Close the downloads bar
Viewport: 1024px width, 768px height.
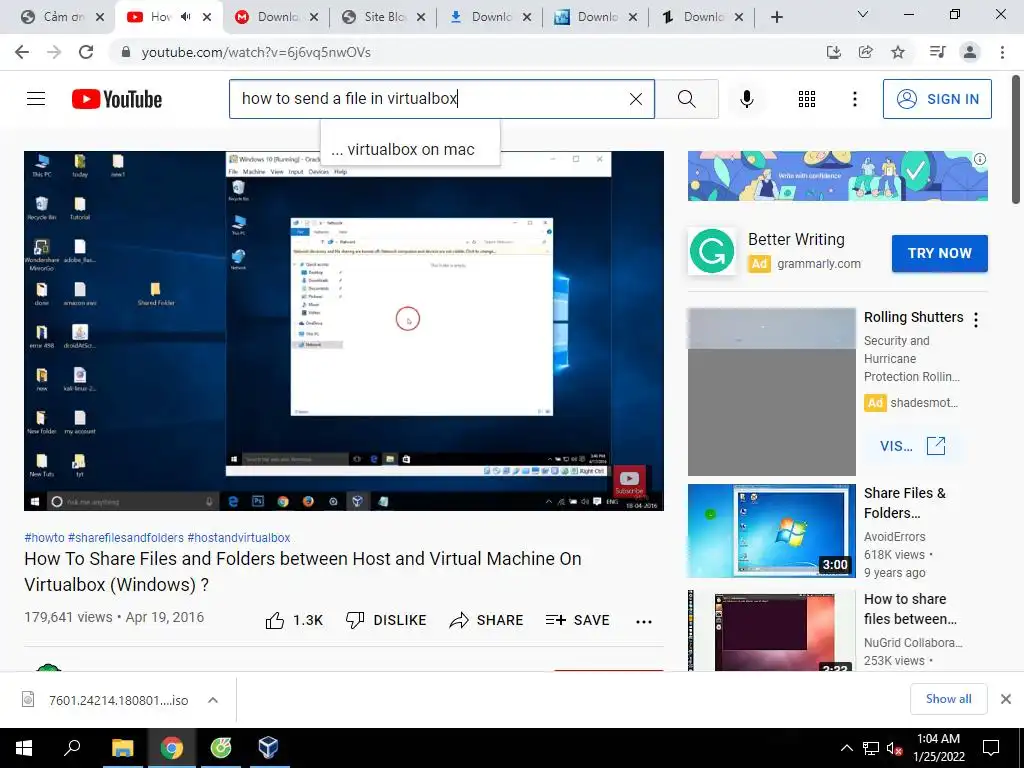pyautogui.click(x=1006, y=699)
